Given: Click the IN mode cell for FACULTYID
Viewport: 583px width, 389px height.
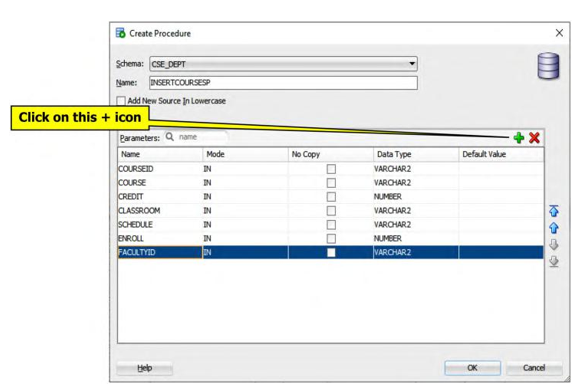Looking at the screenshot, I should pyautogui.click(x=245, y=253).
